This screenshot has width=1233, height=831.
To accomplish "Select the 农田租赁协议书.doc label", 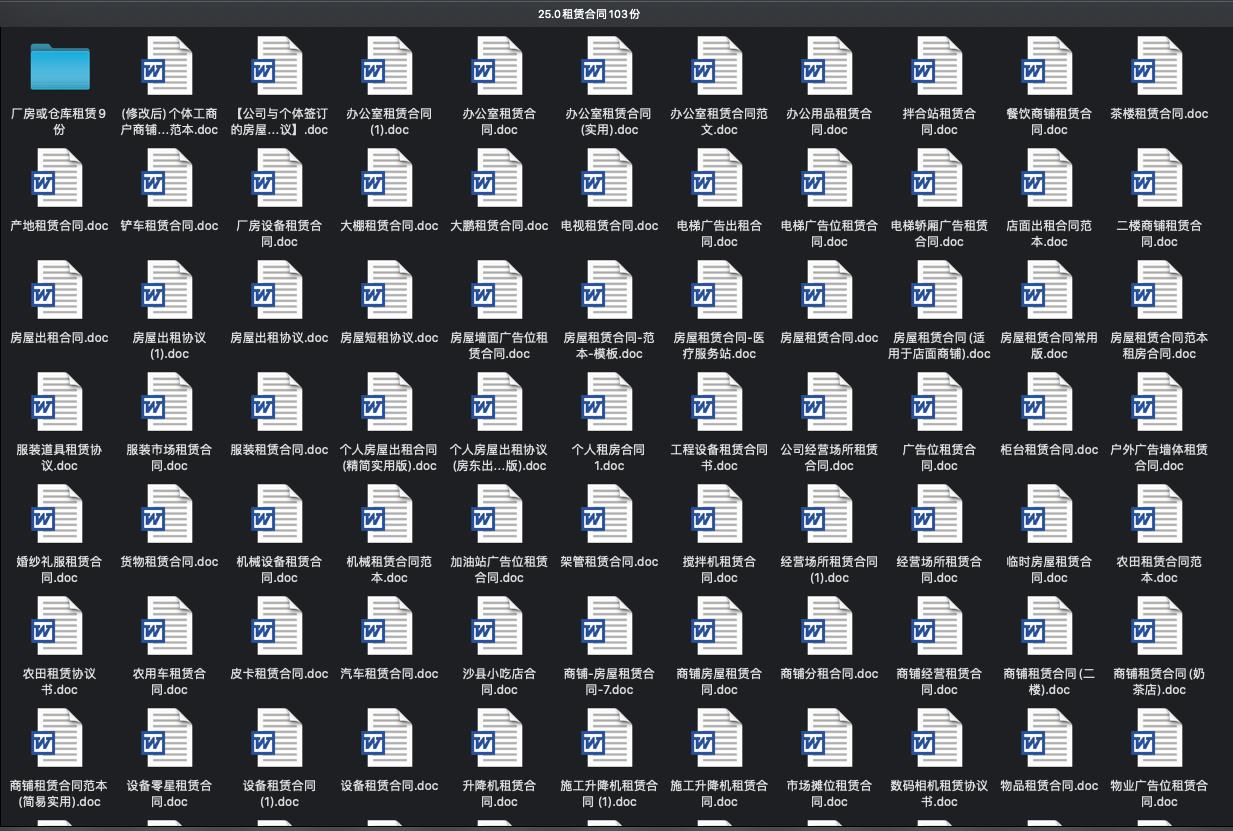I will tap(59, 682).
